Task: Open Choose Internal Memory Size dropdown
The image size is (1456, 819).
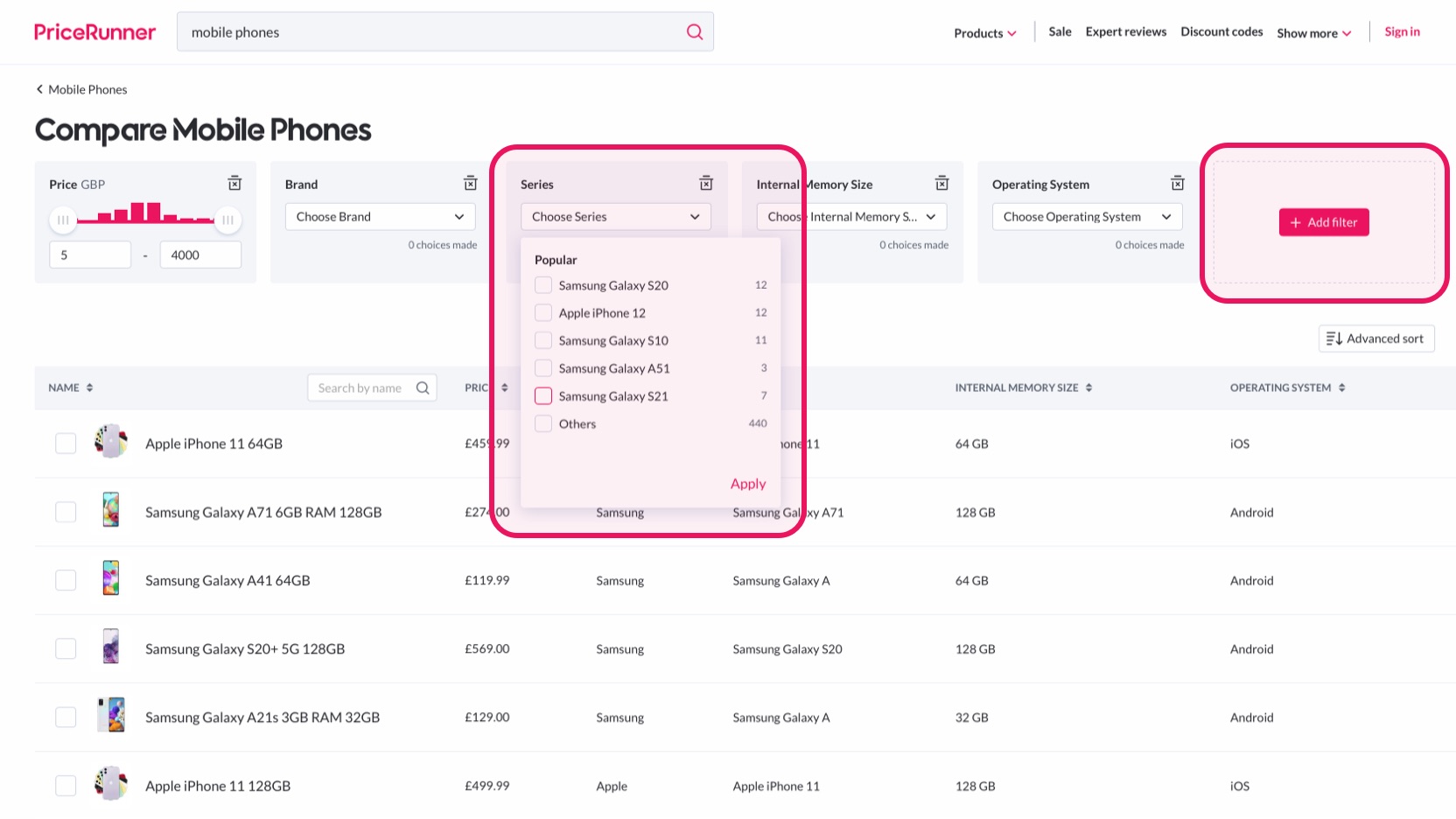Action: pyautogui.click(x=851, y=217)
